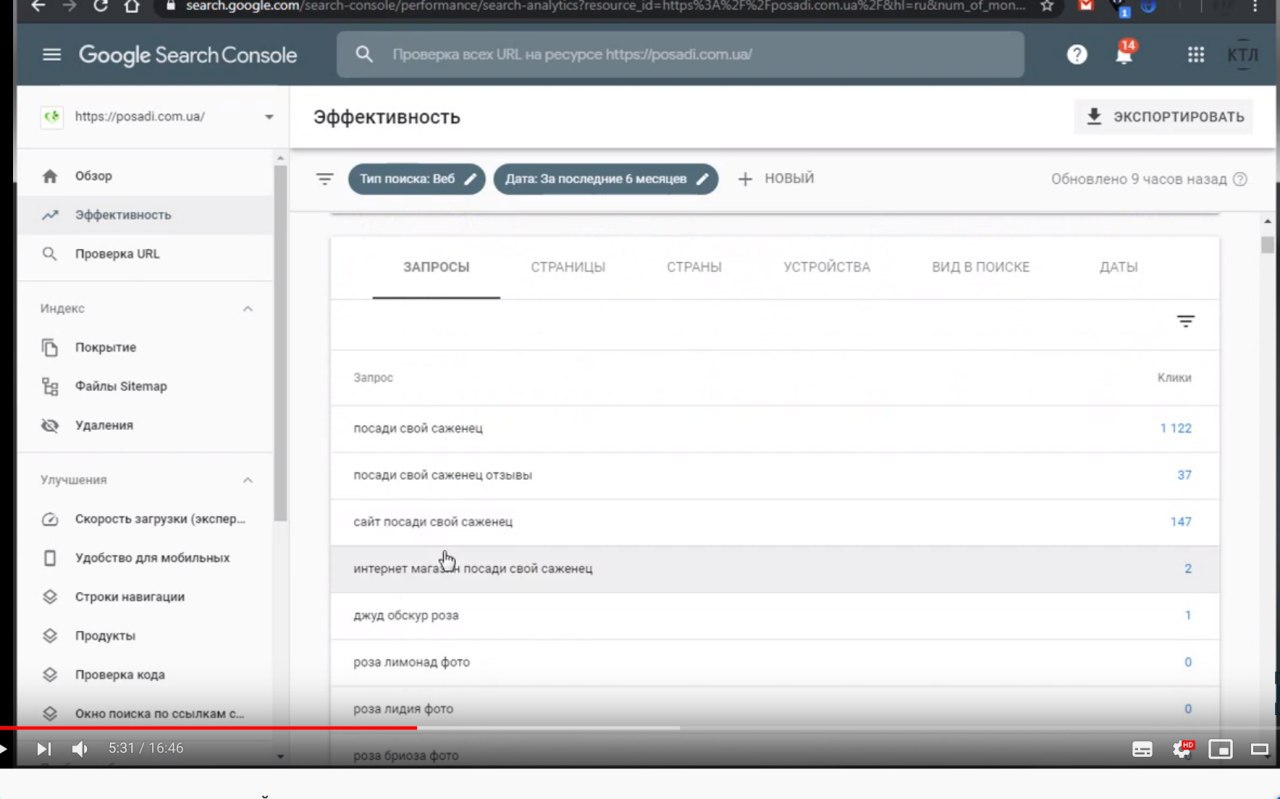Skip to next video
This screenshot has height=799, width=1280.
tap(44, 749)
